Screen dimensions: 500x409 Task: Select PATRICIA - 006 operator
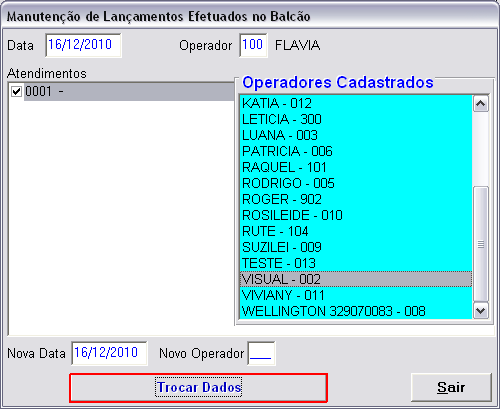(x=356, y=151)
